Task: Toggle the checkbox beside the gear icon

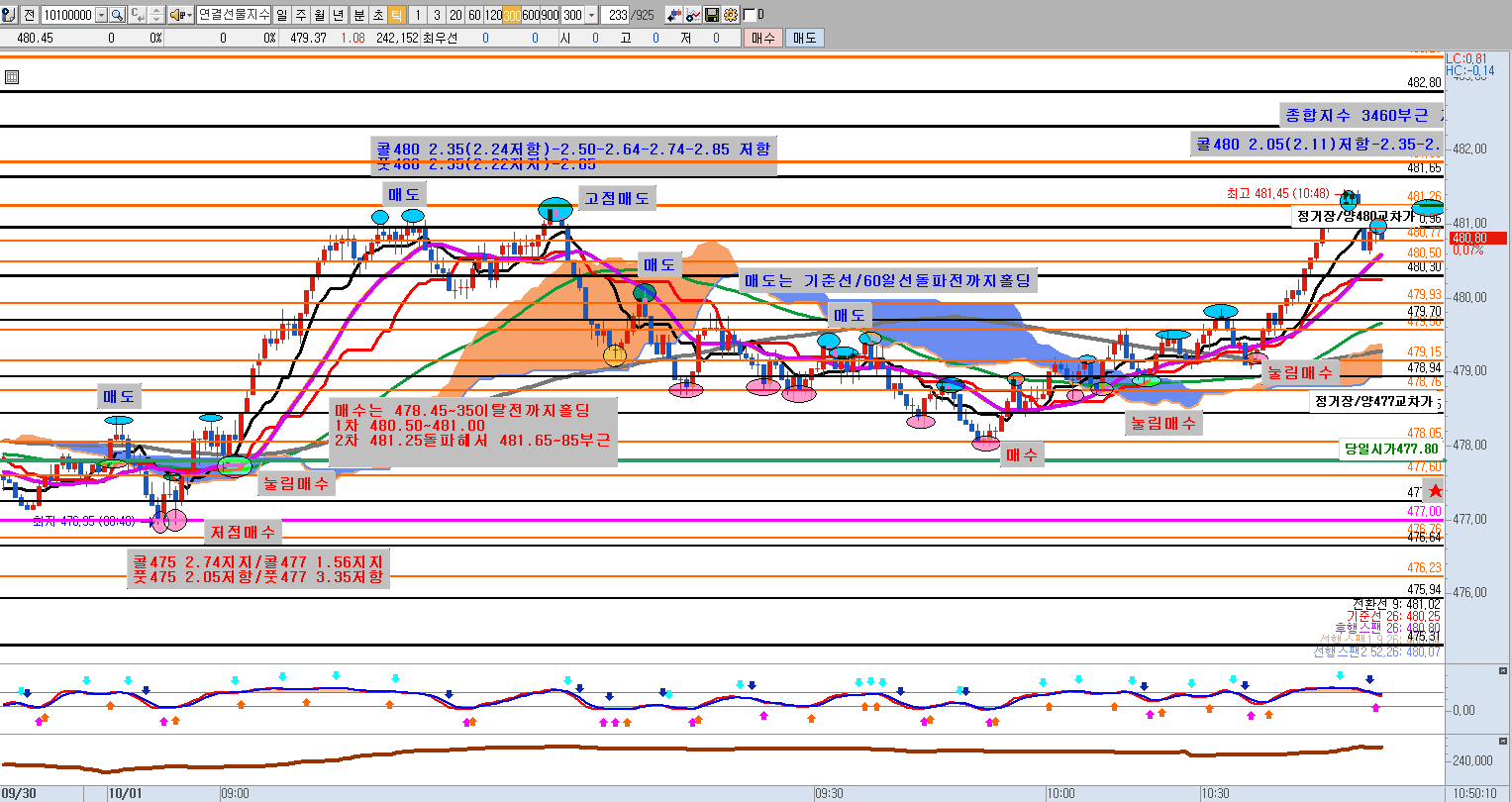Action: tap(749, 15)
